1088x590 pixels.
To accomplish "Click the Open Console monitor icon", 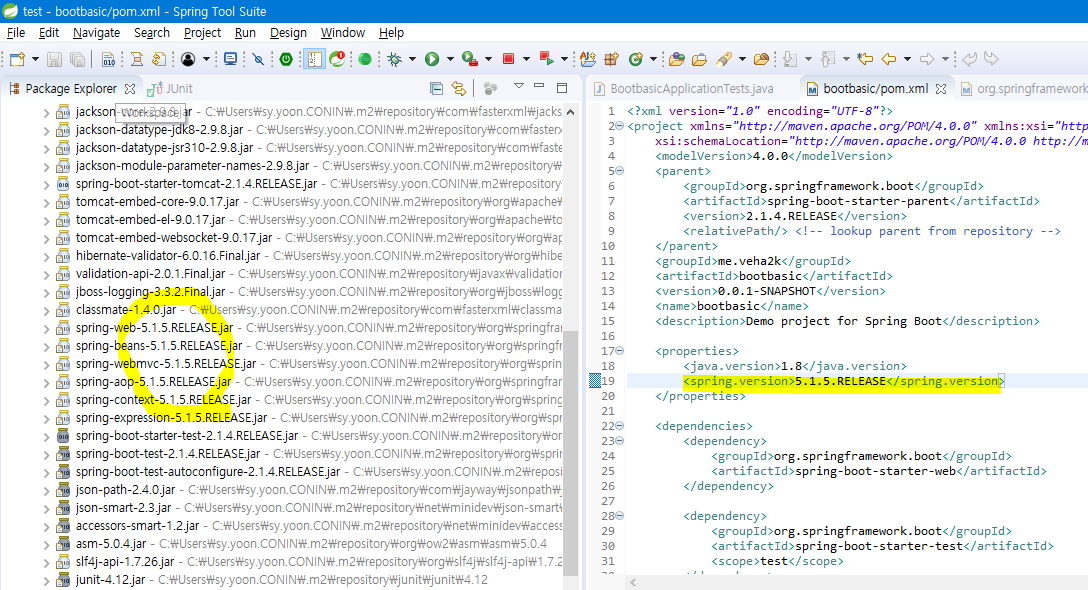I will pyautogui.click(x=230, y=59).
